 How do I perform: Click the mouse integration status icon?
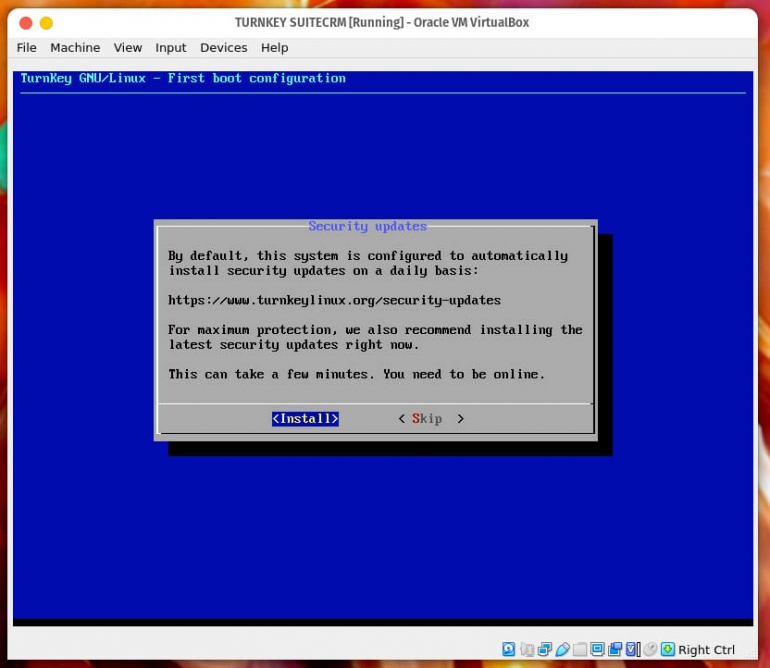tap(650, 649)
